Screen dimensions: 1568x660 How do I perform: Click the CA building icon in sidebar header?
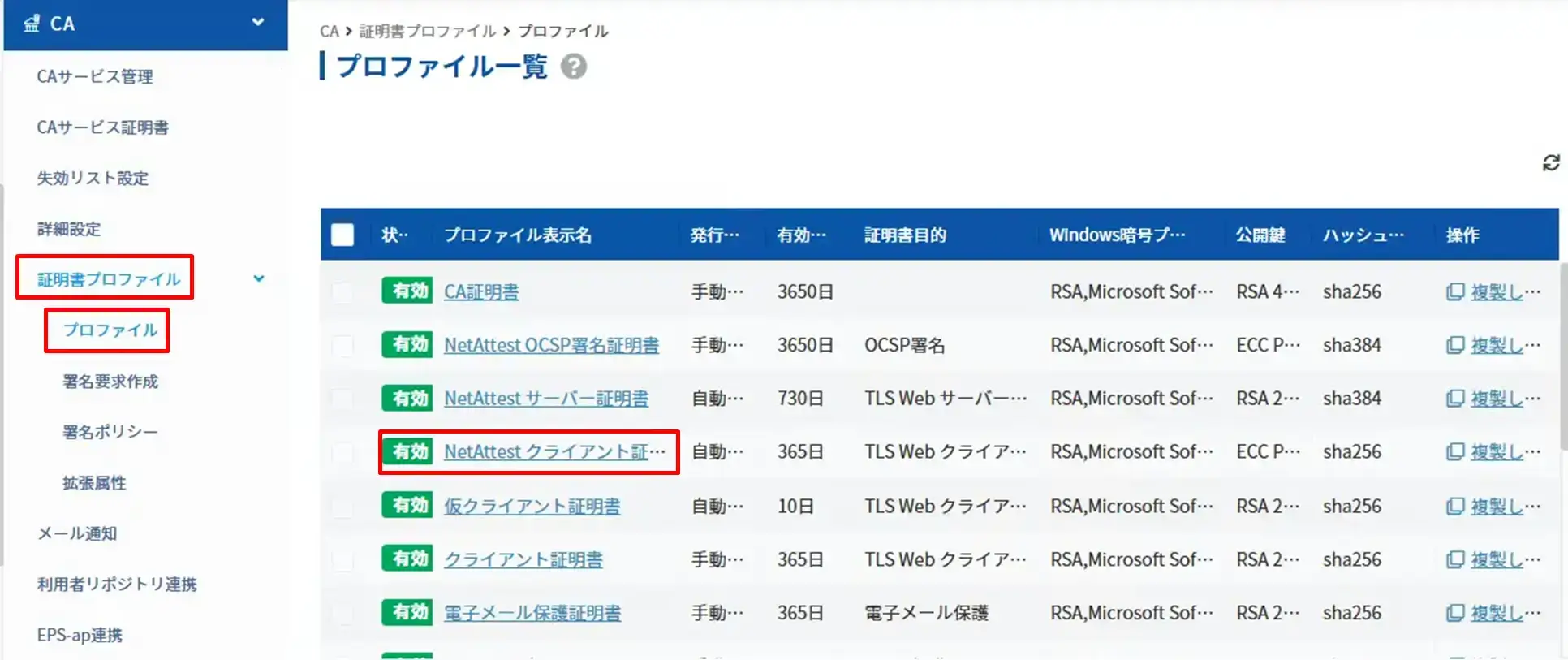point(32,24)
